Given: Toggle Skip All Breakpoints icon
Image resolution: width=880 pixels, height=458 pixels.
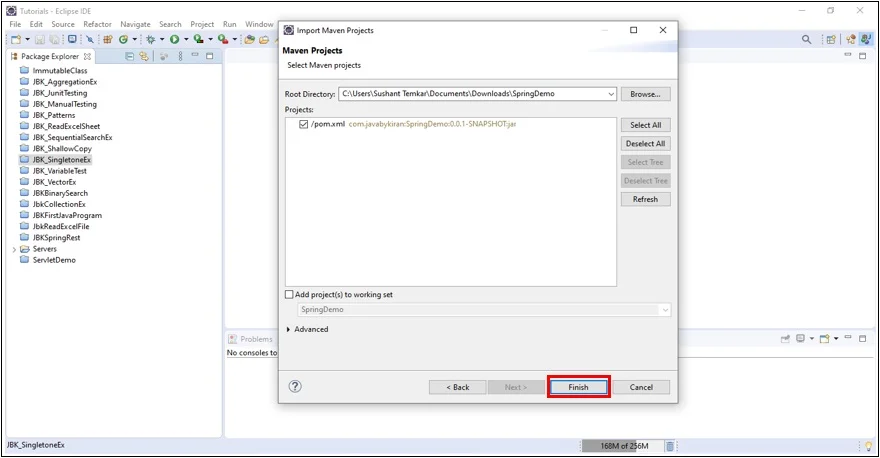Looking at the screenshot, I should [x=90, y=39].
